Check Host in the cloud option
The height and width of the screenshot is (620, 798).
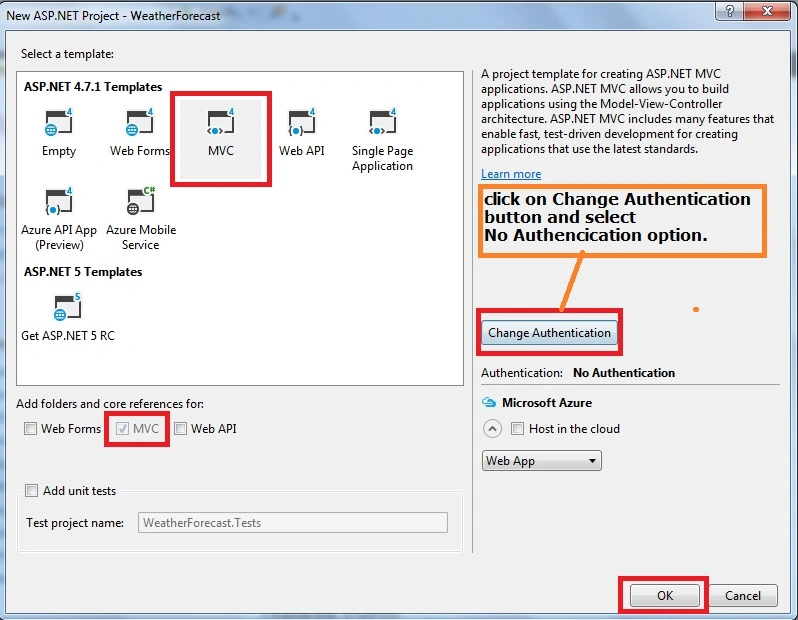click(x=517, y=429)
